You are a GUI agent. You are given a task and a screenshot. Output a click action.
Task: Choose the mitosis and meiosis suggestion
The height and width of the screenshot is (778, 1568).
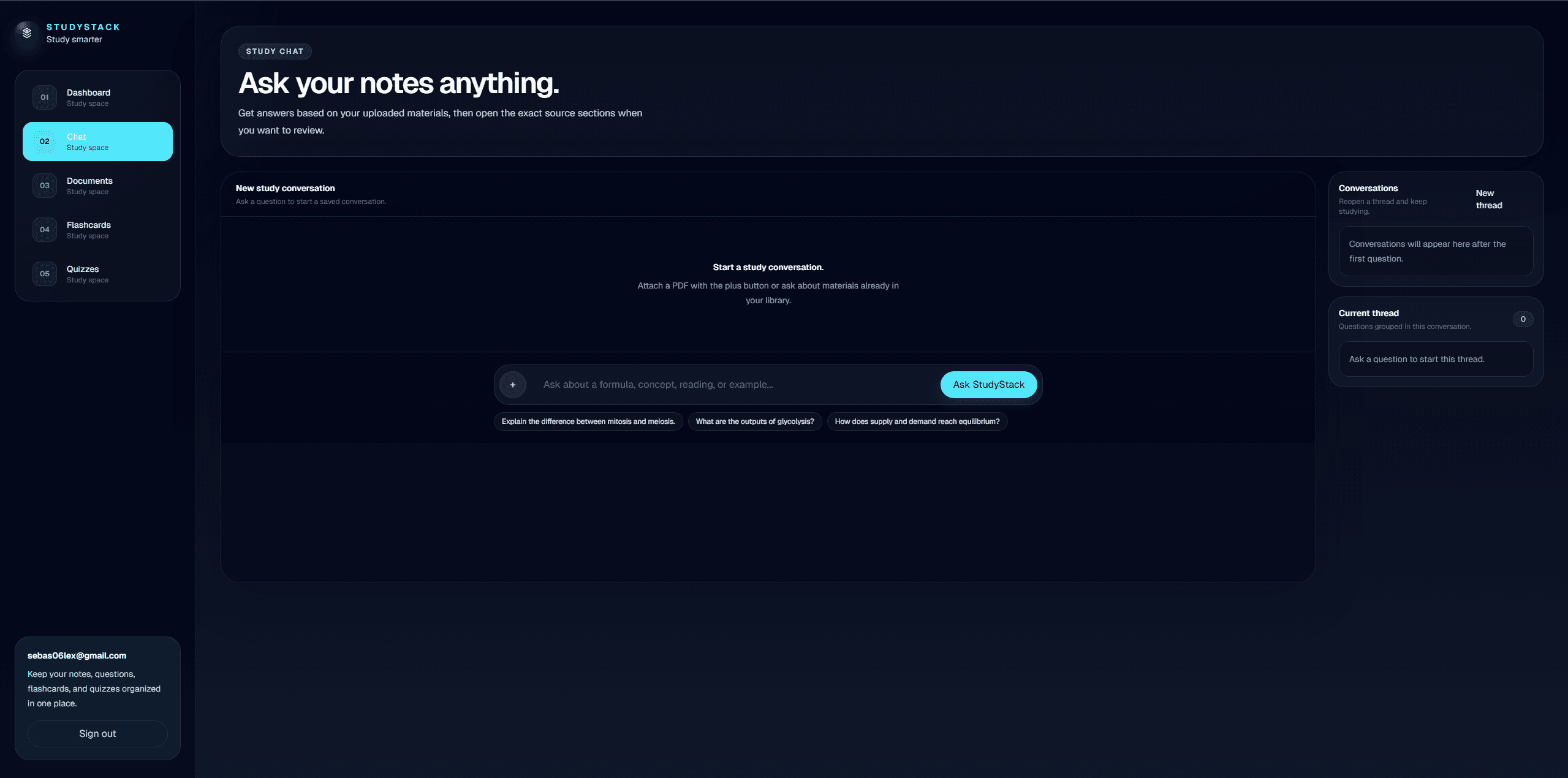pos(588,421)
